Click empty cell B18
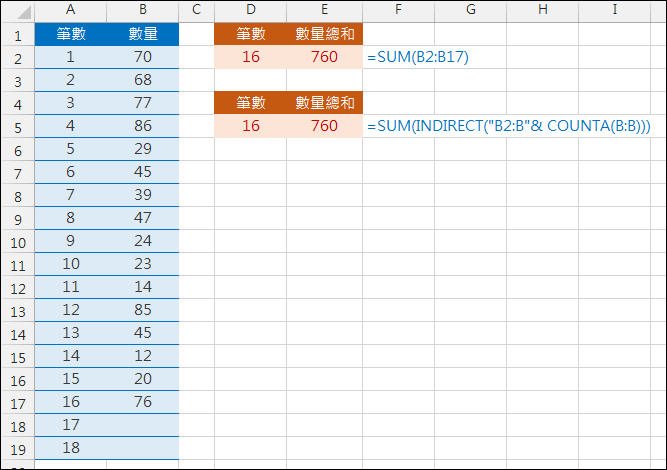667x470 pixels. 143,424
